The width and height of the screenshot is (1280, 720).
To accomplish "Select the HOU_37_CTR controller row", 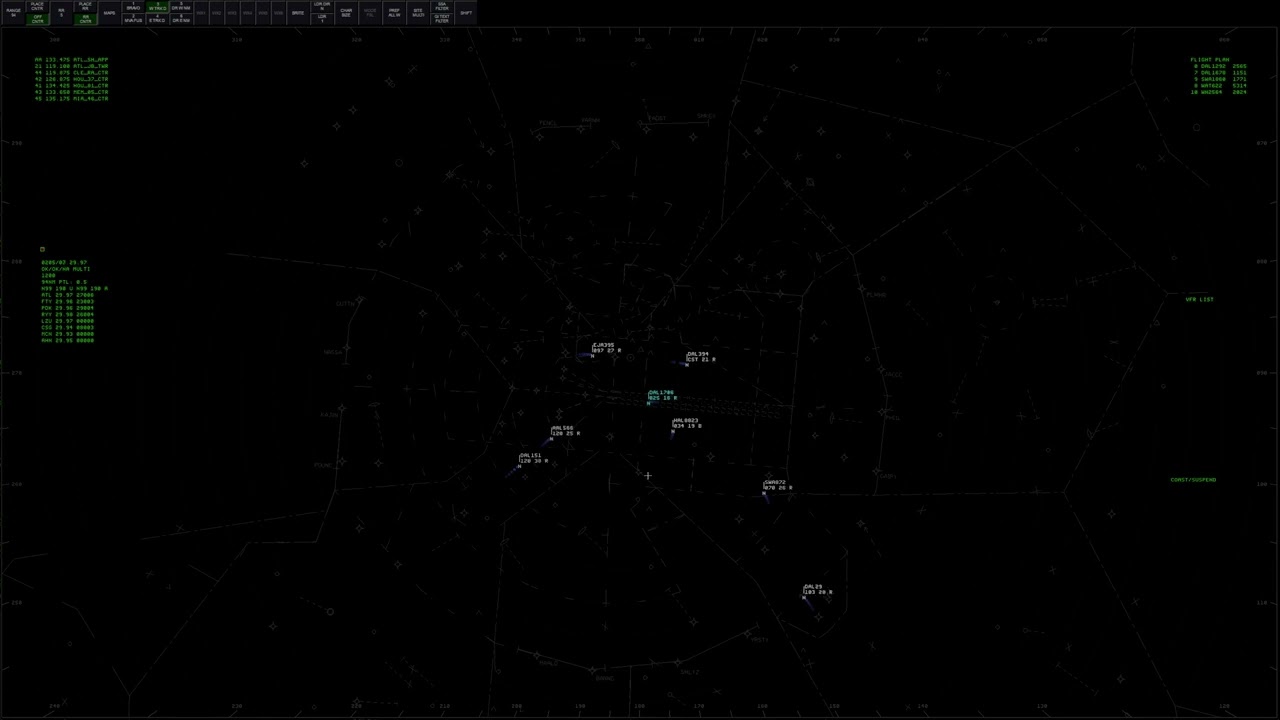I will tap(71, 79).
